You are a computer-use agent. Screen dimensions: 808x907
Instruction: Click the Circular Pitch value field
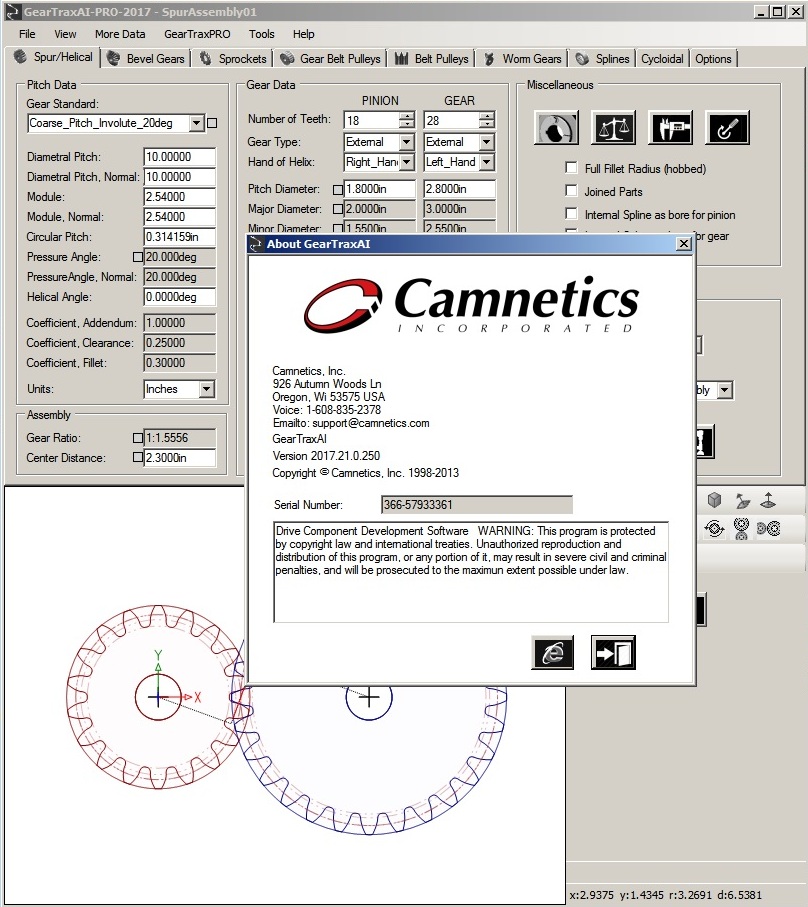[x=179, y=237]
